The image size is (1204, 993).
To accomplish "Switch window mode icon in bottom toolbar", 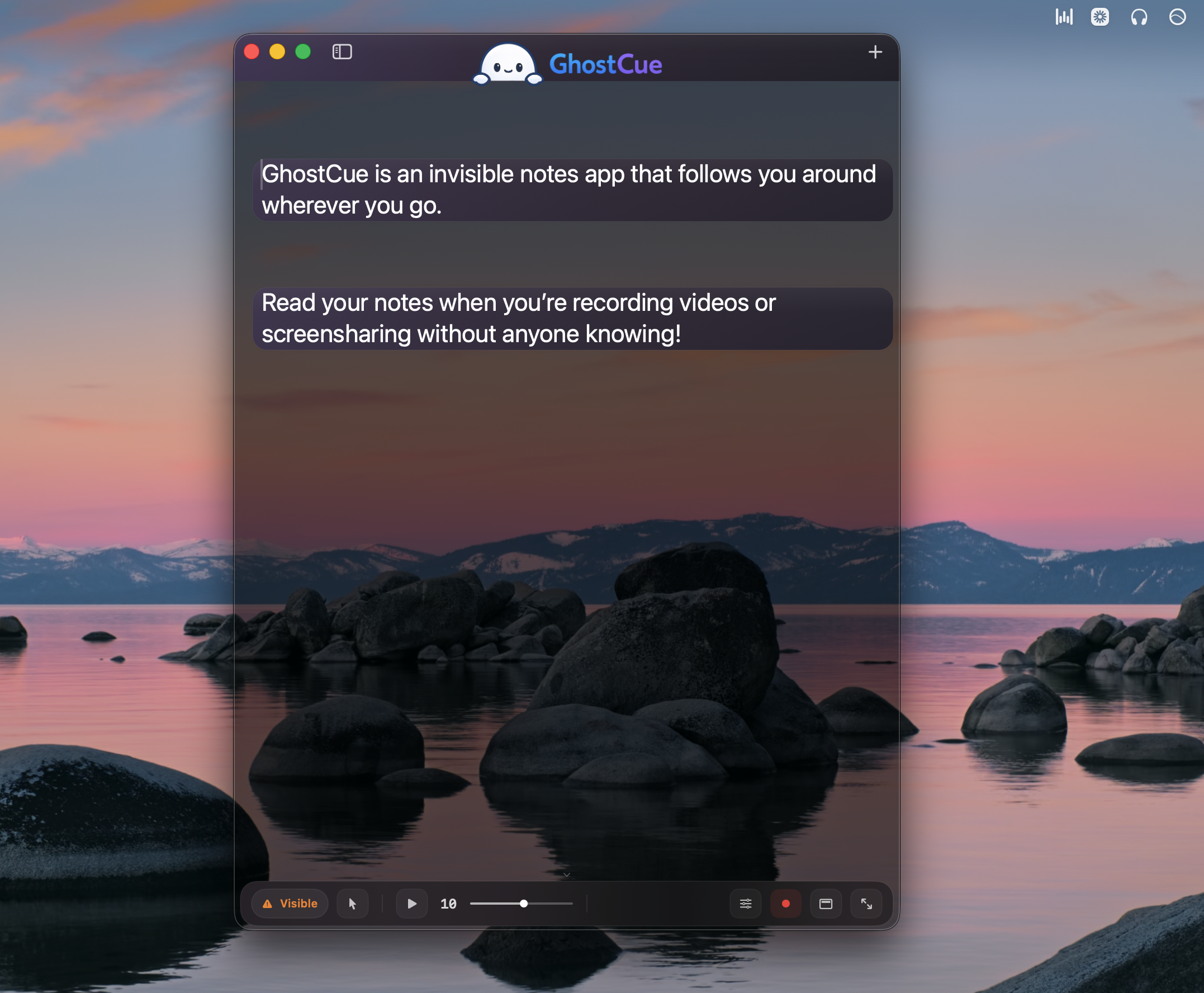I will 826,903.
